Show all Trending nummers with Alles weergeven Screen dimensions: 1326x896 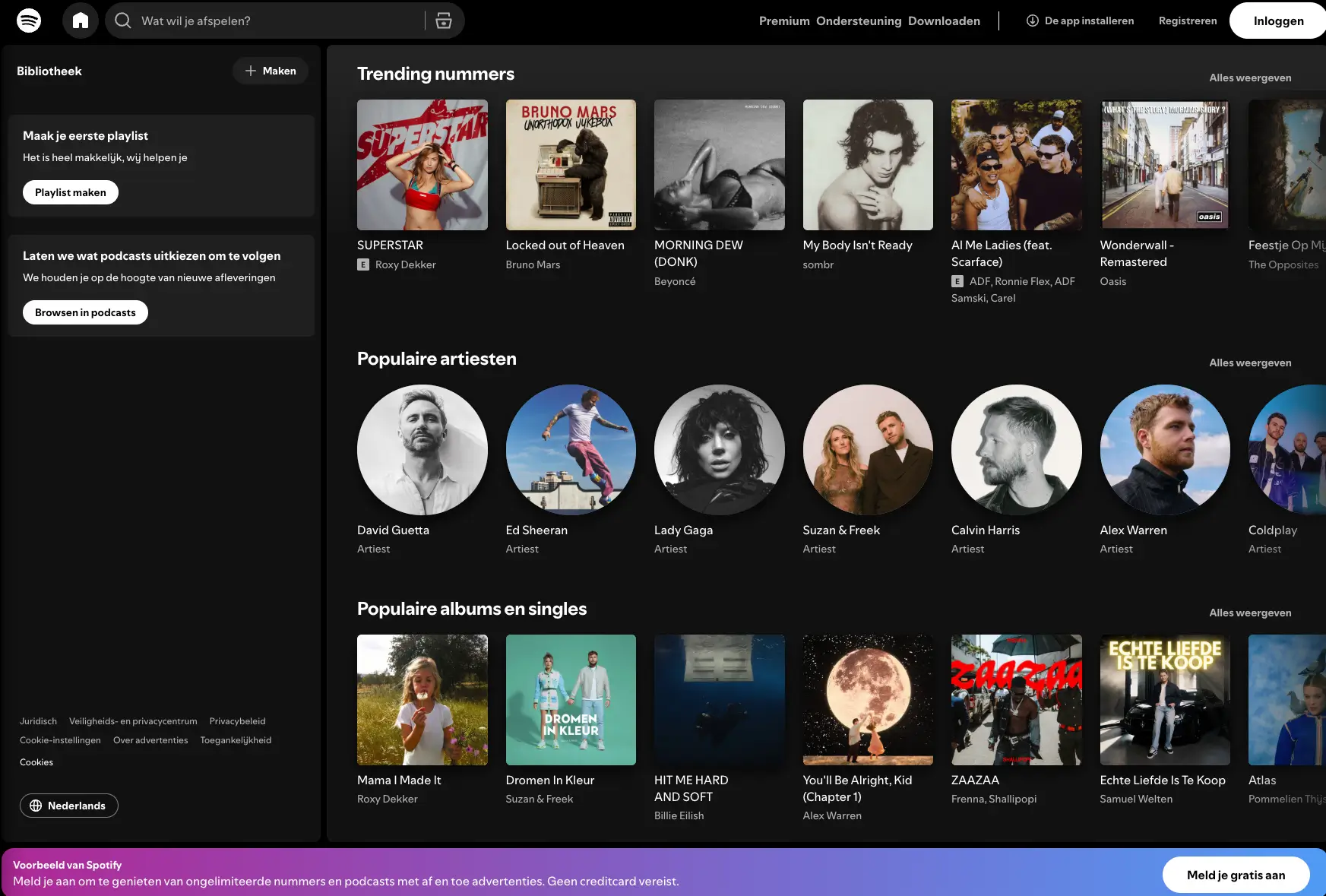1250,78
